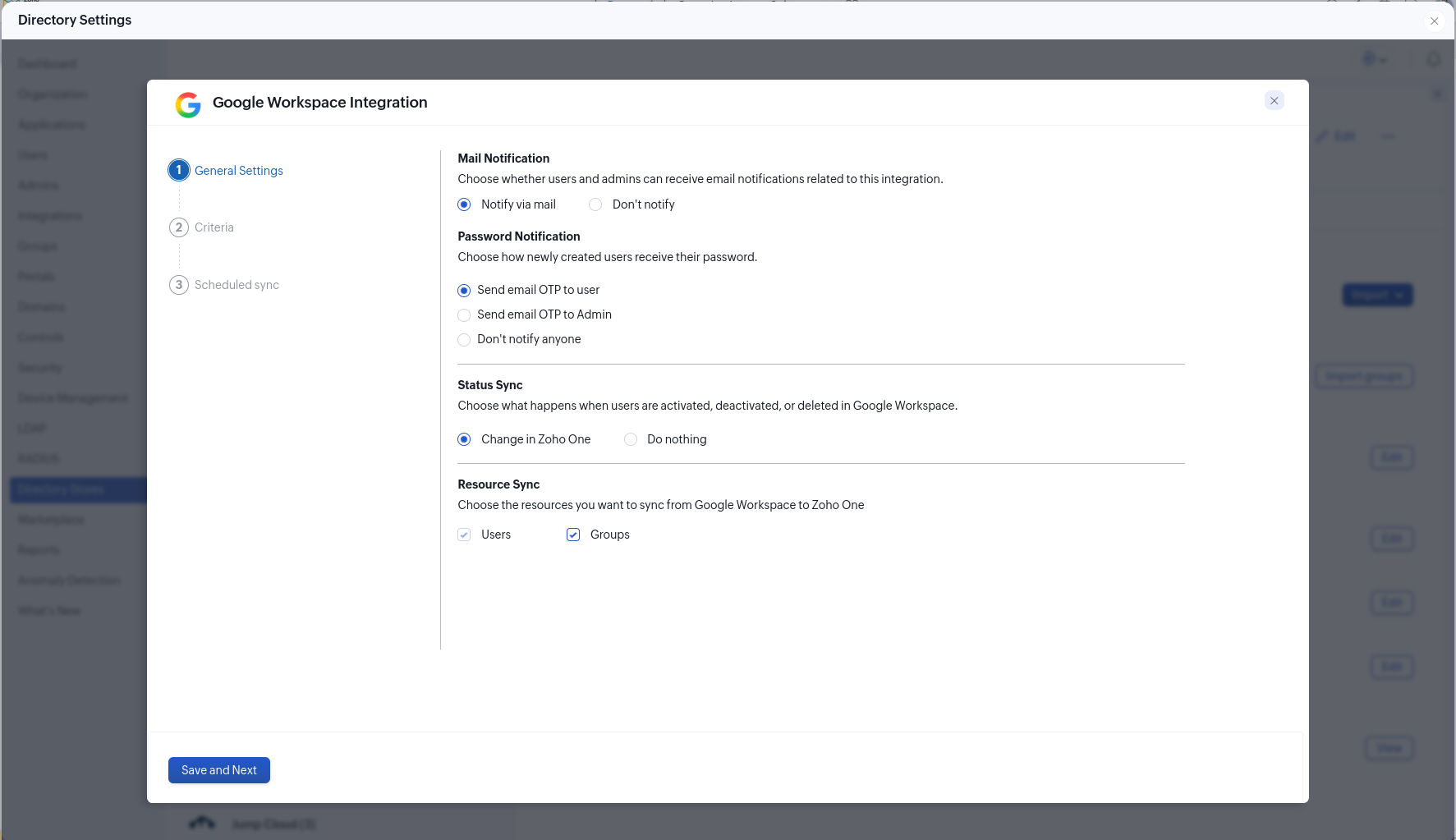Open the blue Import dropdown behind dialog

(x=1377, y=295)
